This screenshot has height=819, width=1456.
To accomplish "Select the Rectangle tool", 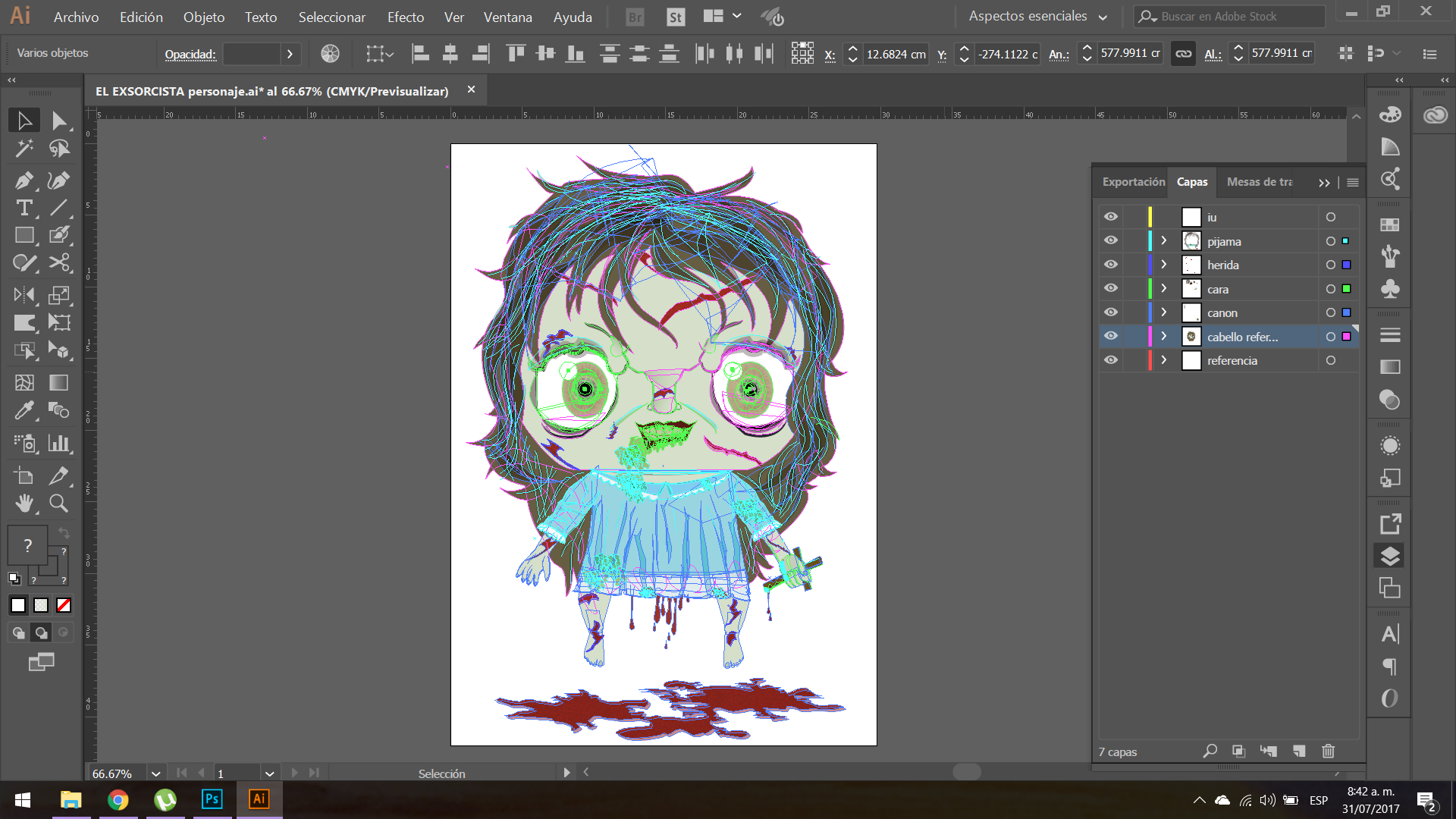I will click(24, 236).
